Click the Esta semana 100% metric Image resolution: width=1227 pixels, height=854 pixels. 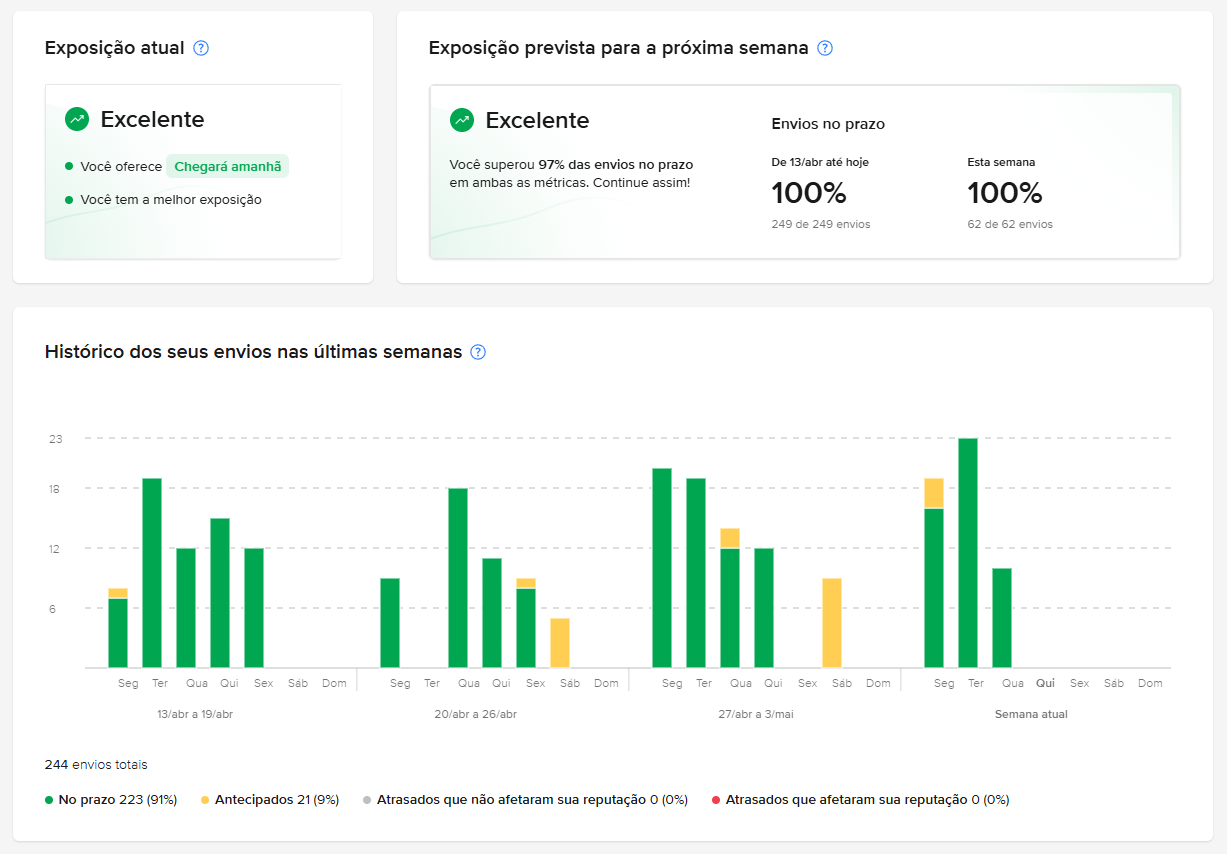(1005, 193)
